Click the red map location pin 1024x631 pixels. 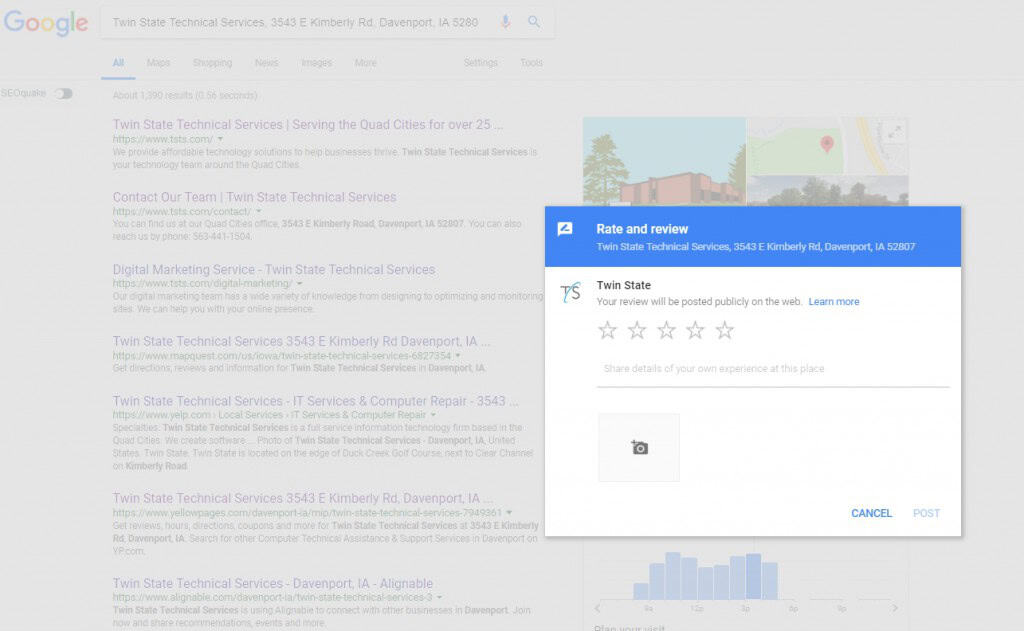click(827, 144)
